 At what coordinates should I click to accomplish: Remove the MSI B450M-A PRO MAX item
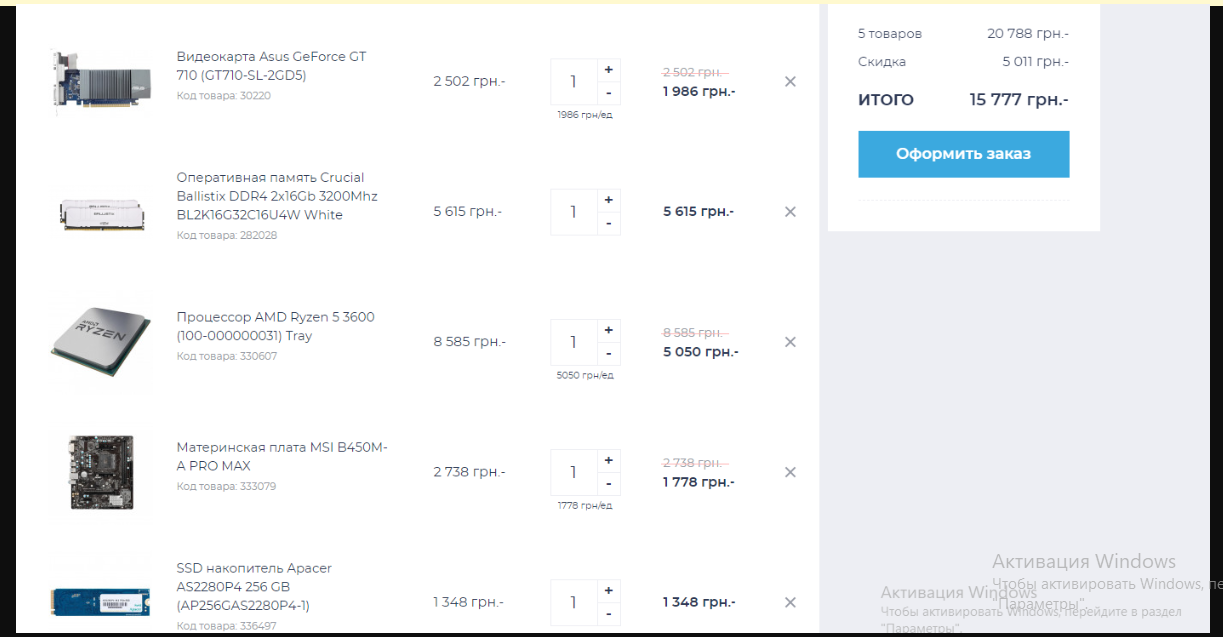coord(790,472)
